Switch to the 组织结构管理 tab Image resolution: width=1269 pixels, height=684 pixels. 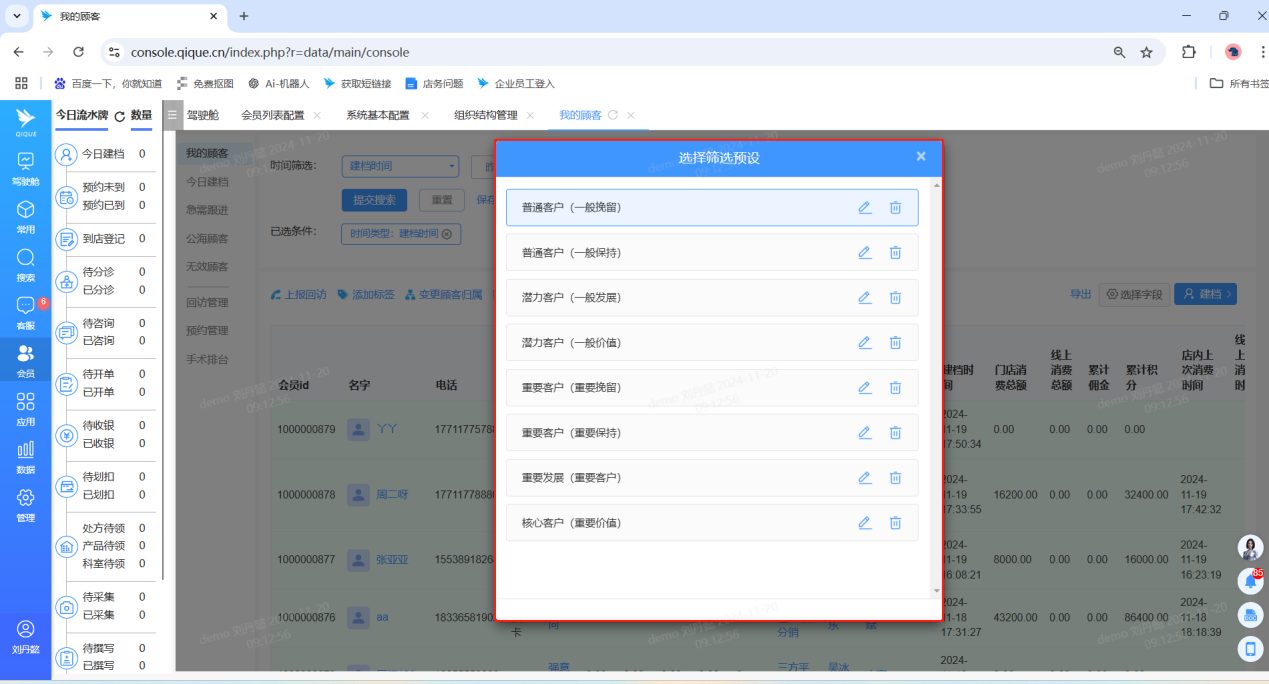coord(485,115)
